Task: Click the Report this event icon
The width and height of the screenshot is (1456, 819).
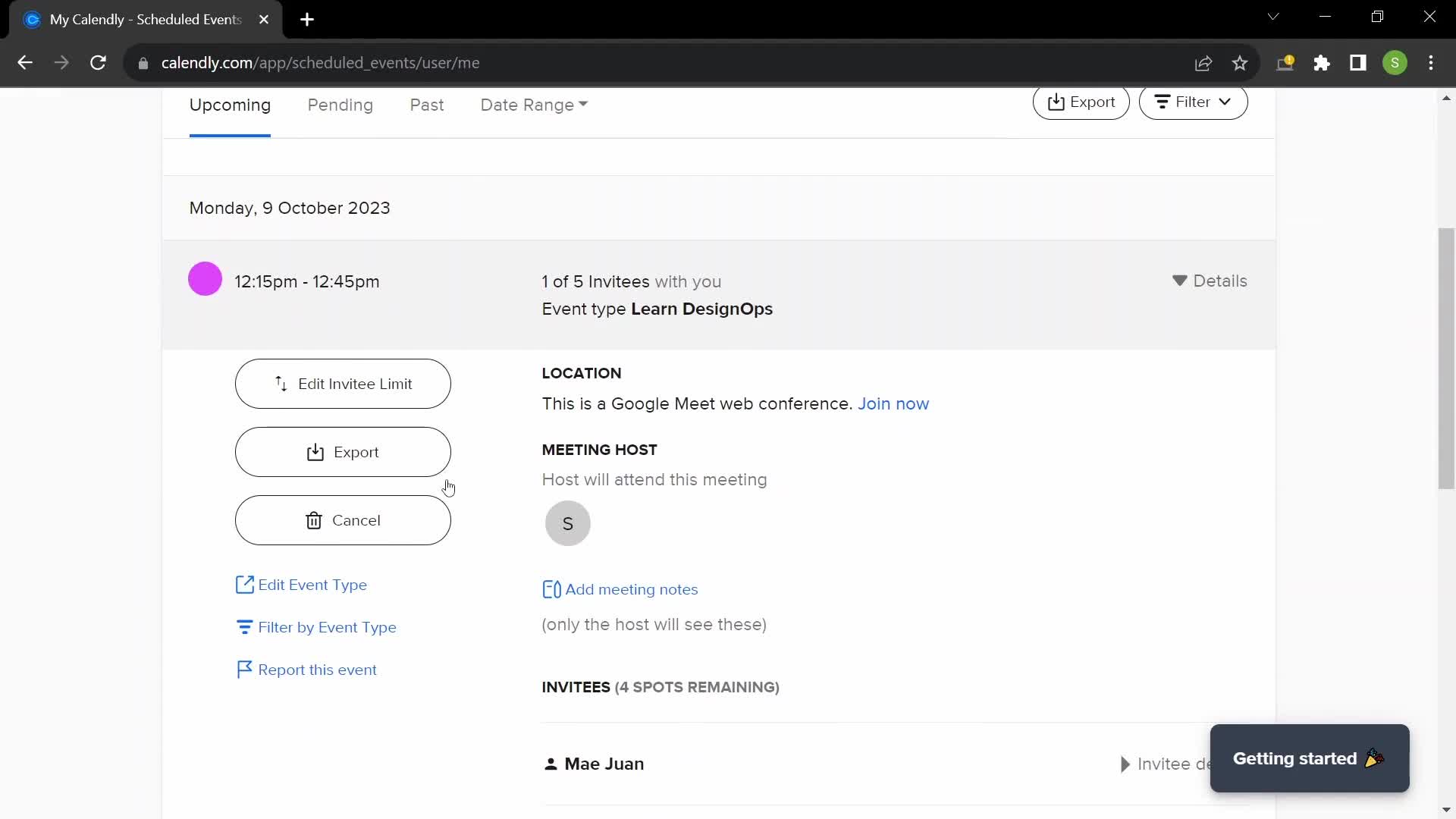Action: tap(244, 669)
